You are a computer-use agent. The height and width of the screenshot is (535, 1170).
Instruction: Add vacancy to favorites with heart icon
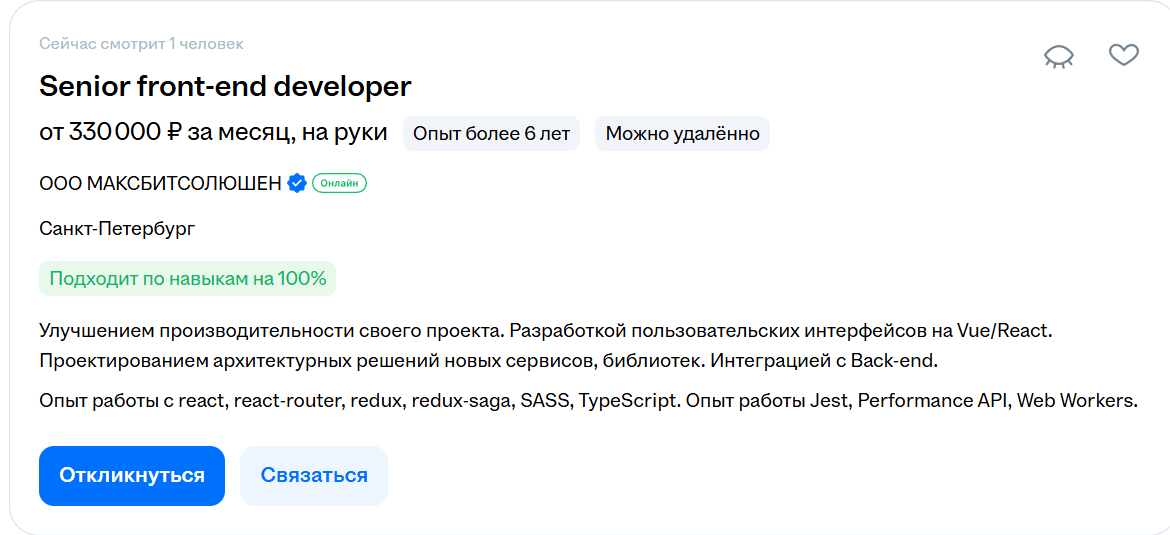[x=1124, y=55]
